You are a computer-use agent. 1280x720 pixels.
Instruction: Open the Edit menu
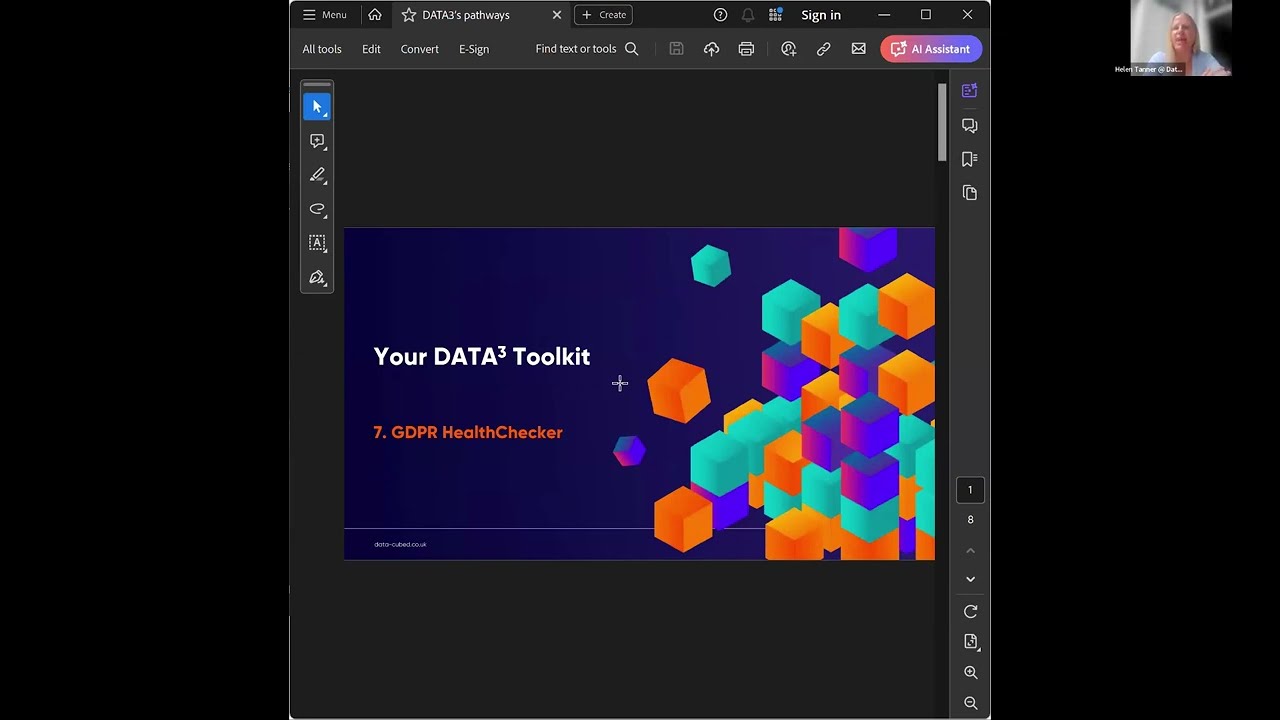[x=371, y=49]
